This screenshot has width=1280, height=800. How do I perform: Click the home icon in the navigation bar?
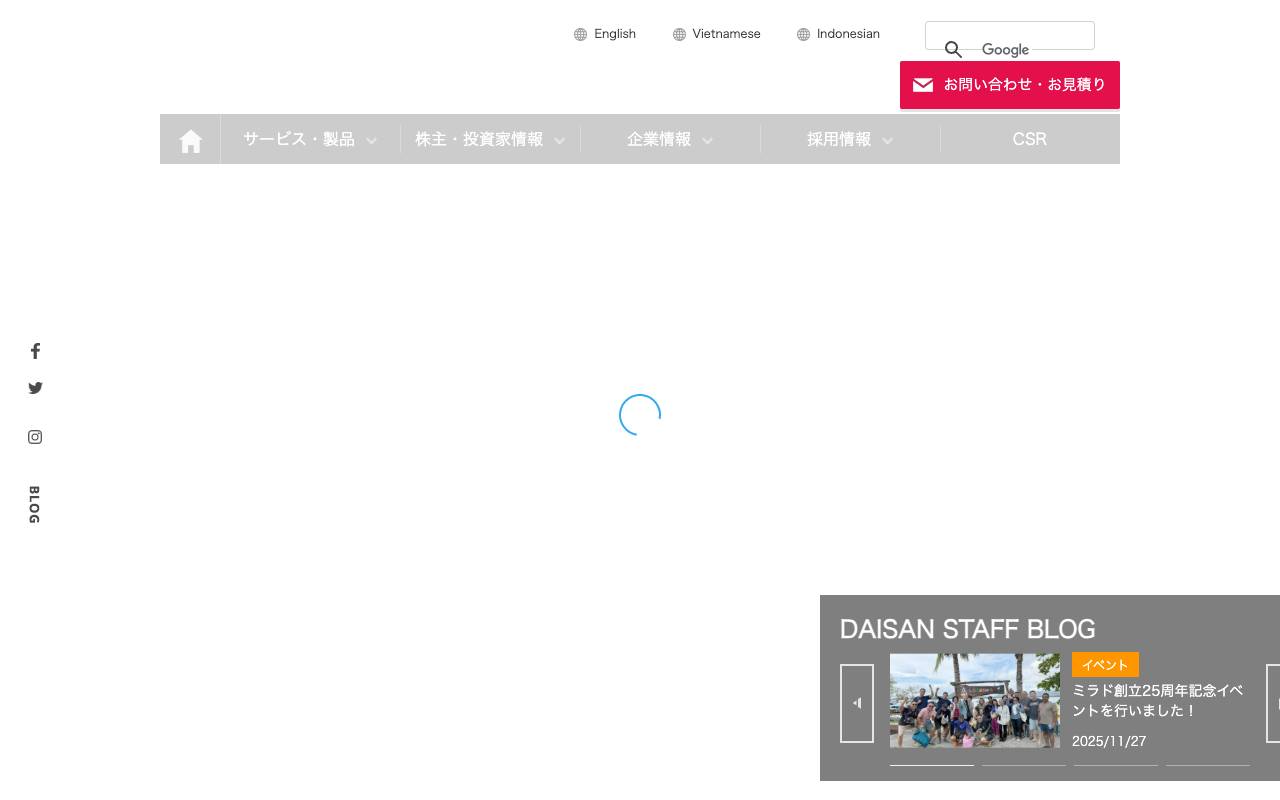coord(190,139)
